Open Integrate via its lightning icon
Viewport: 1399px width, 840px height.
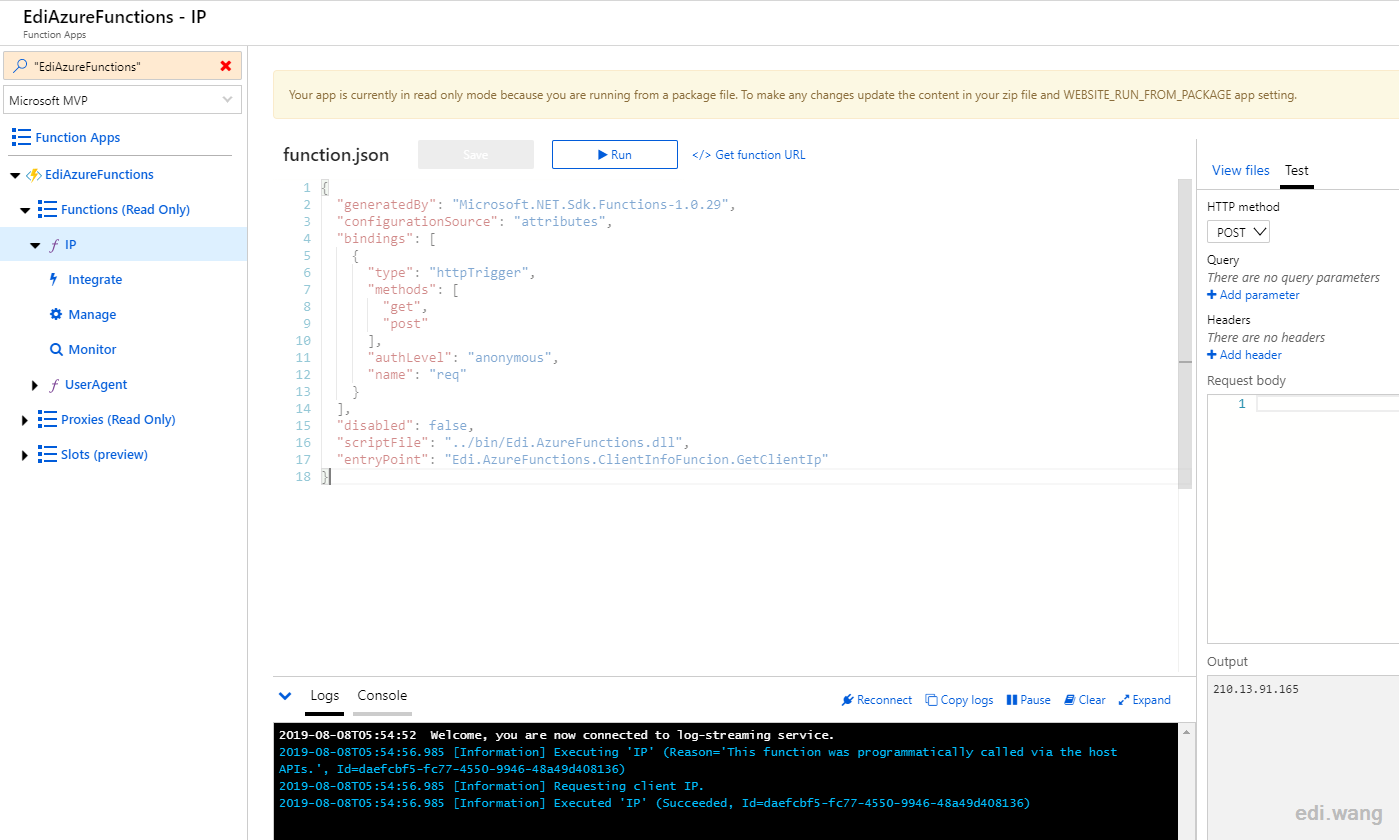[54, 280]
